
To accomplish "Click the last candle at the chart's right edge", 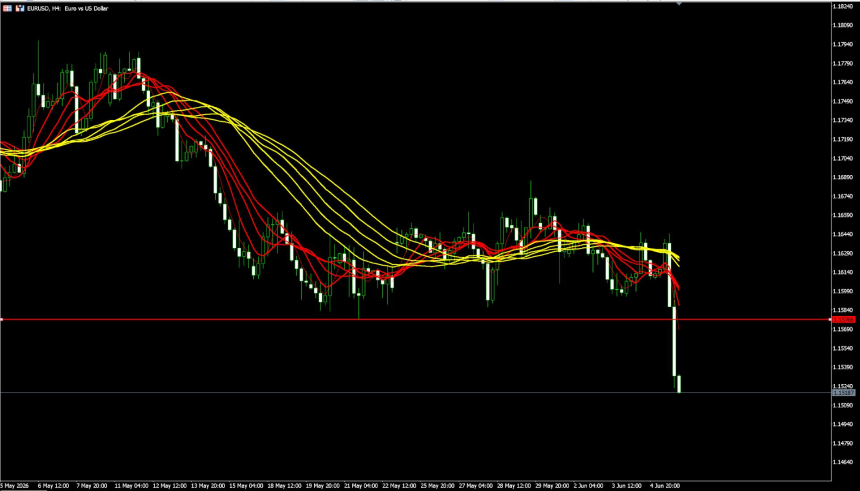I will pyautogui.click(x=679, y=384).
